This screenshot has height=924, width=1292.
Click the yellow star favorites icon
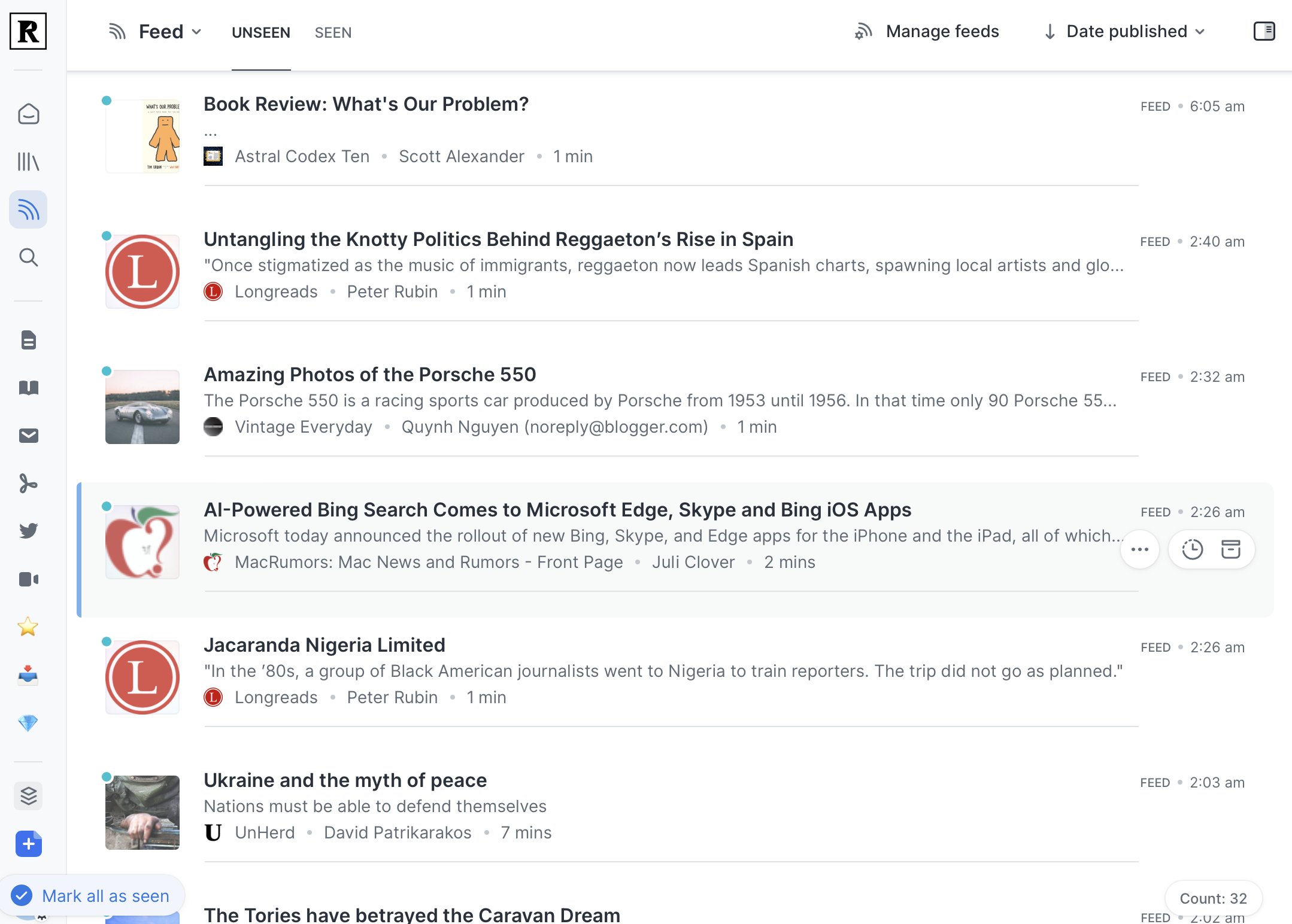point(28,627)
